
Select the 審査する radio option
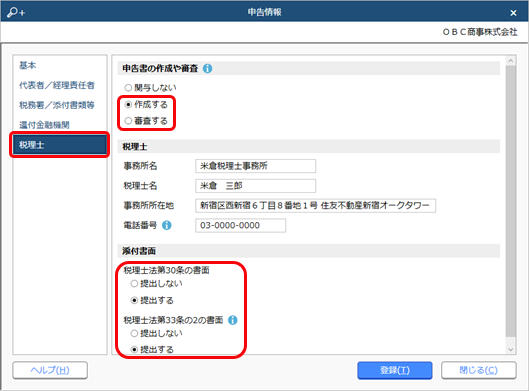[x=146, y=121]
